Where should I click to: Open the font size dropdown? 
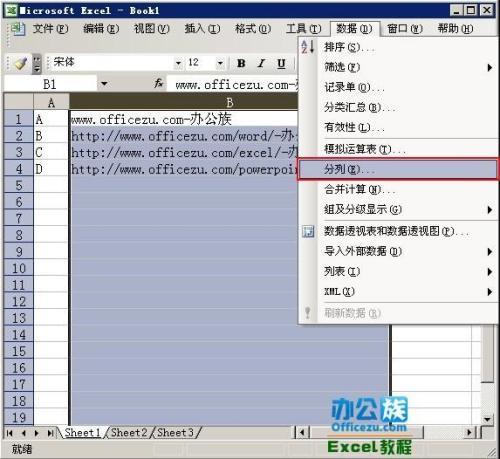coord(220,63)
